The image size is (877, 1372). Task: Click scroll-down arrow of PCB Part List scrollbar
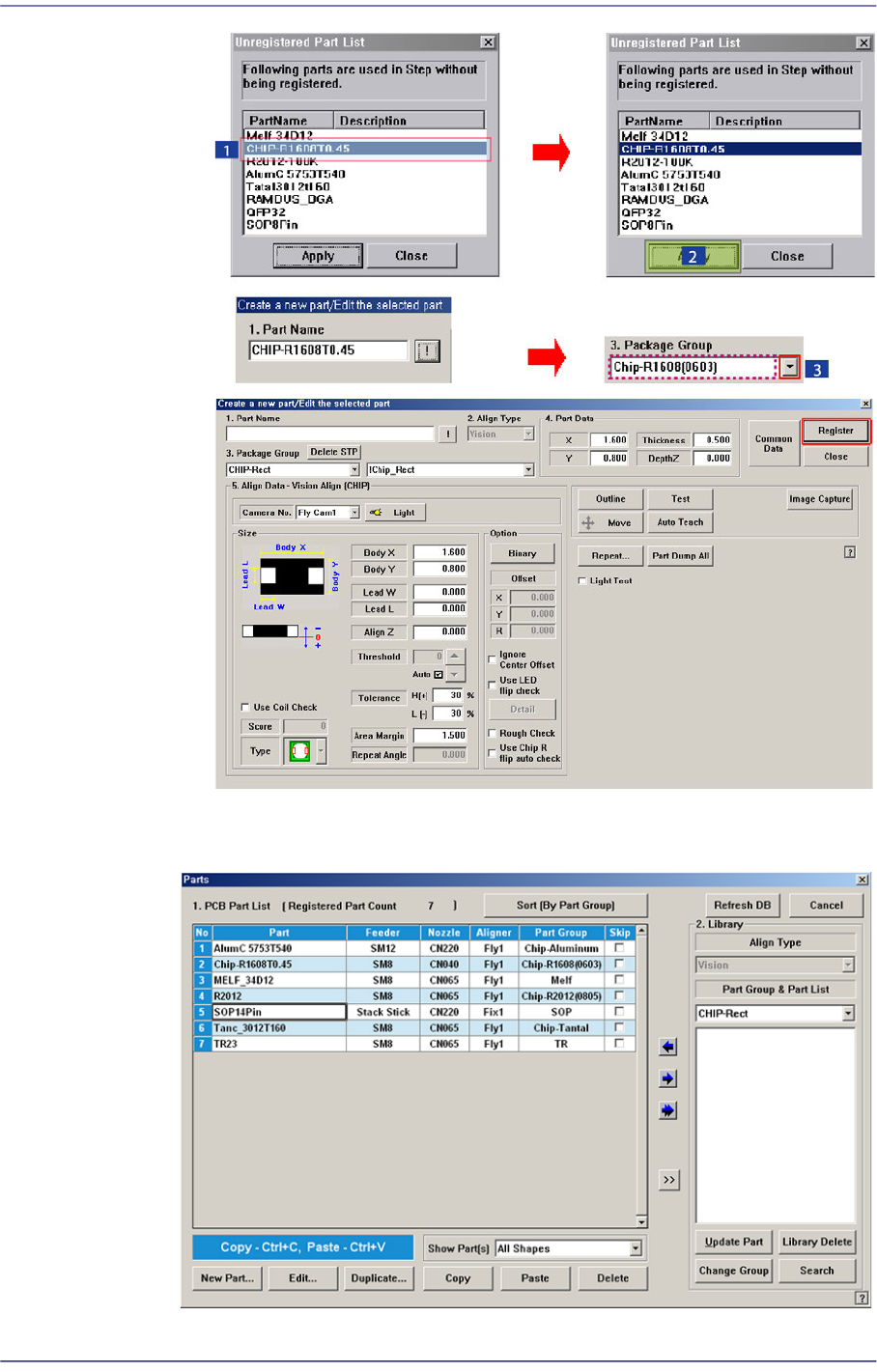(641, 1222)
